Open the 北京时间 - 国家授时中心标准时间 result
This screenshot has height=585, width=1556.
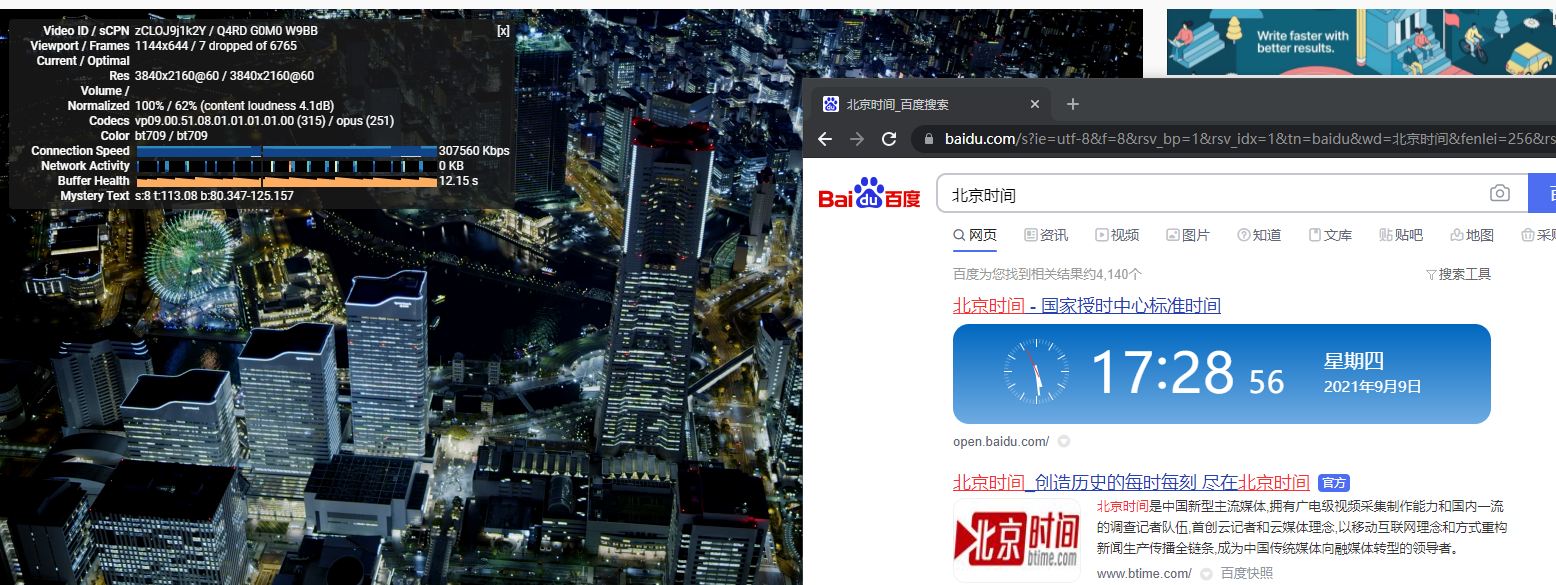coord(1086,306)
